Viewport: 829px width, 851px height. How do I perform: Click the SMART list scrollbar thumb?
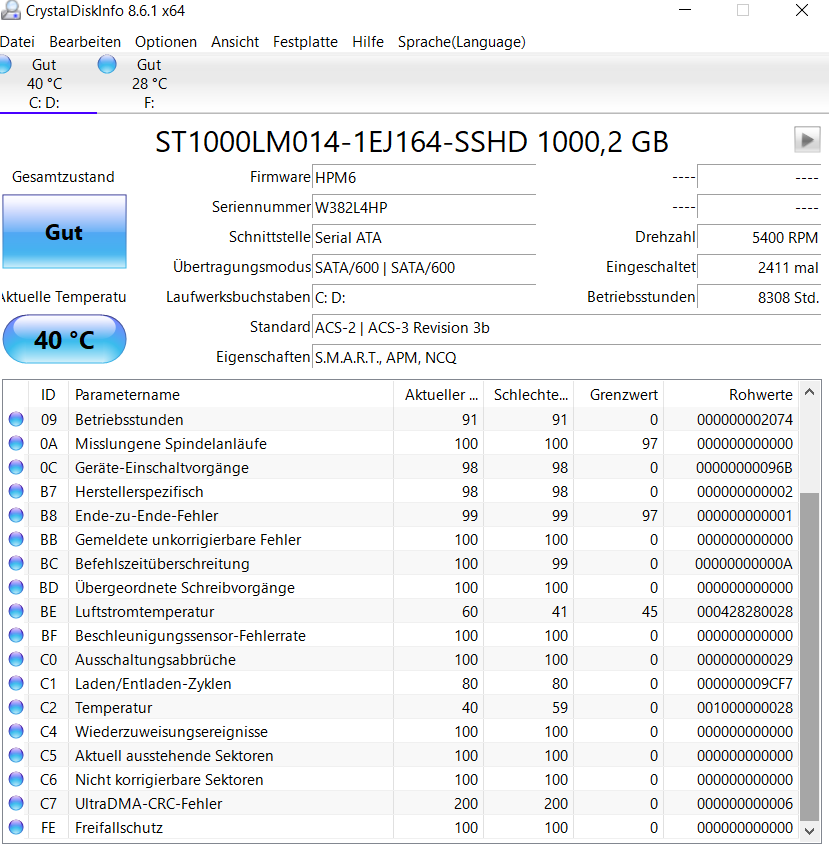[809, 657]
